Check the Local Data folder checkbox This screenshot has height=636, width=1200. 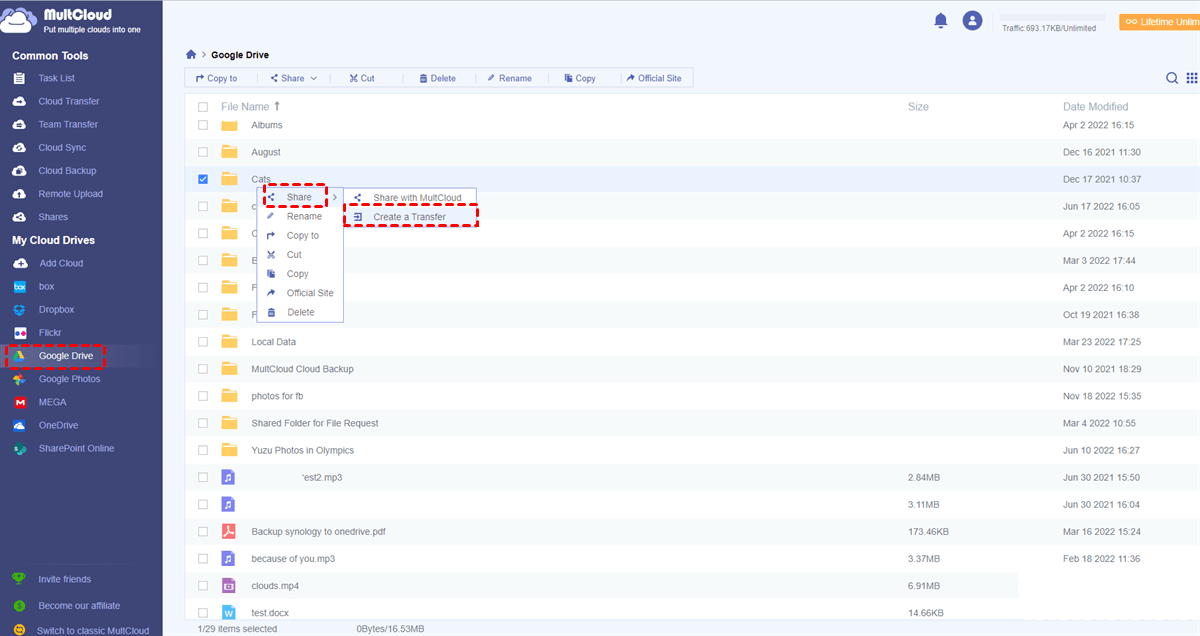coord(203,342)
